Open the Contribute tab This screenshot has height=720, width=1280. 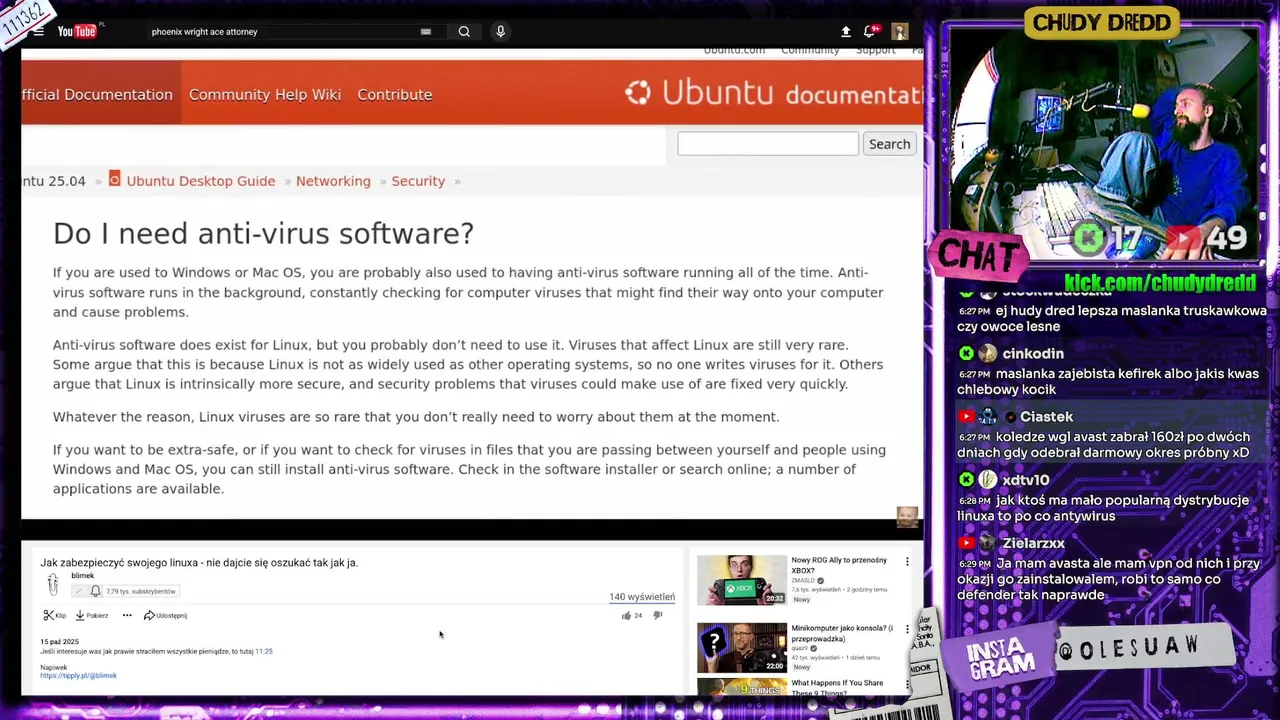click(x=395, y=94)
